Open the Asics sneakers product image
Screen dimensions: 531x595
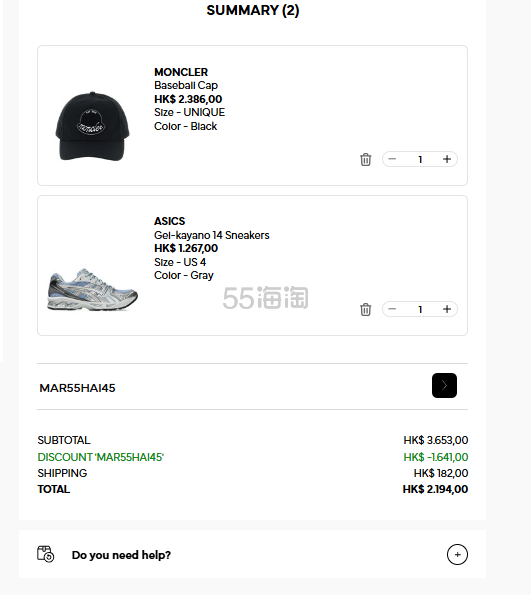(92, 290)
